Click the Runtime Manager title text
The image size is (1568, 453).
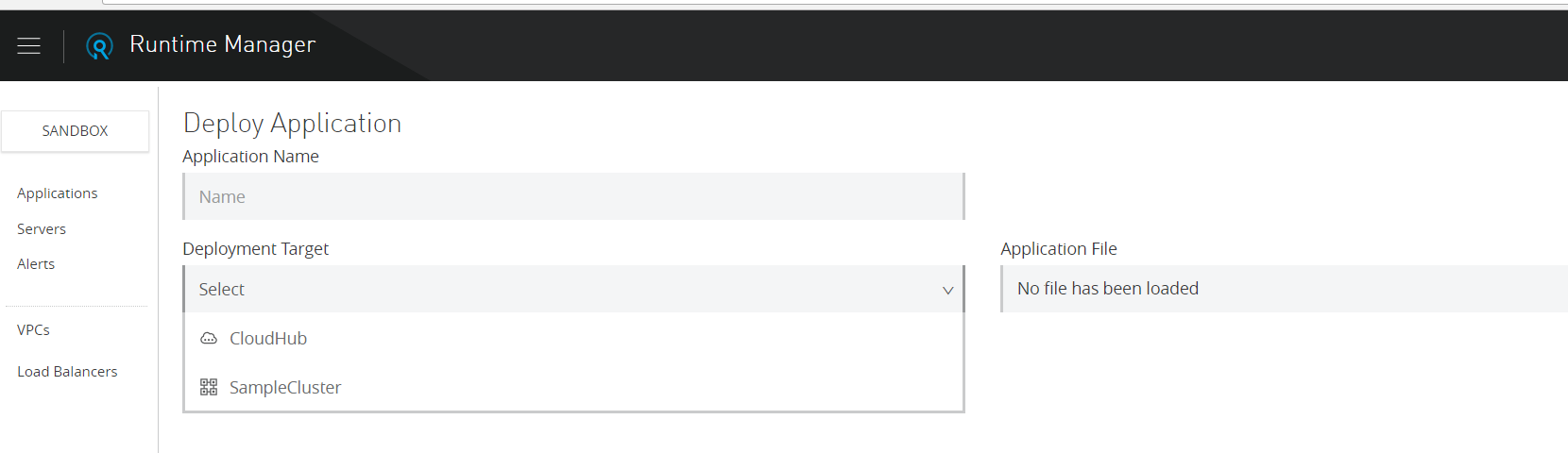tap(222, 44)
